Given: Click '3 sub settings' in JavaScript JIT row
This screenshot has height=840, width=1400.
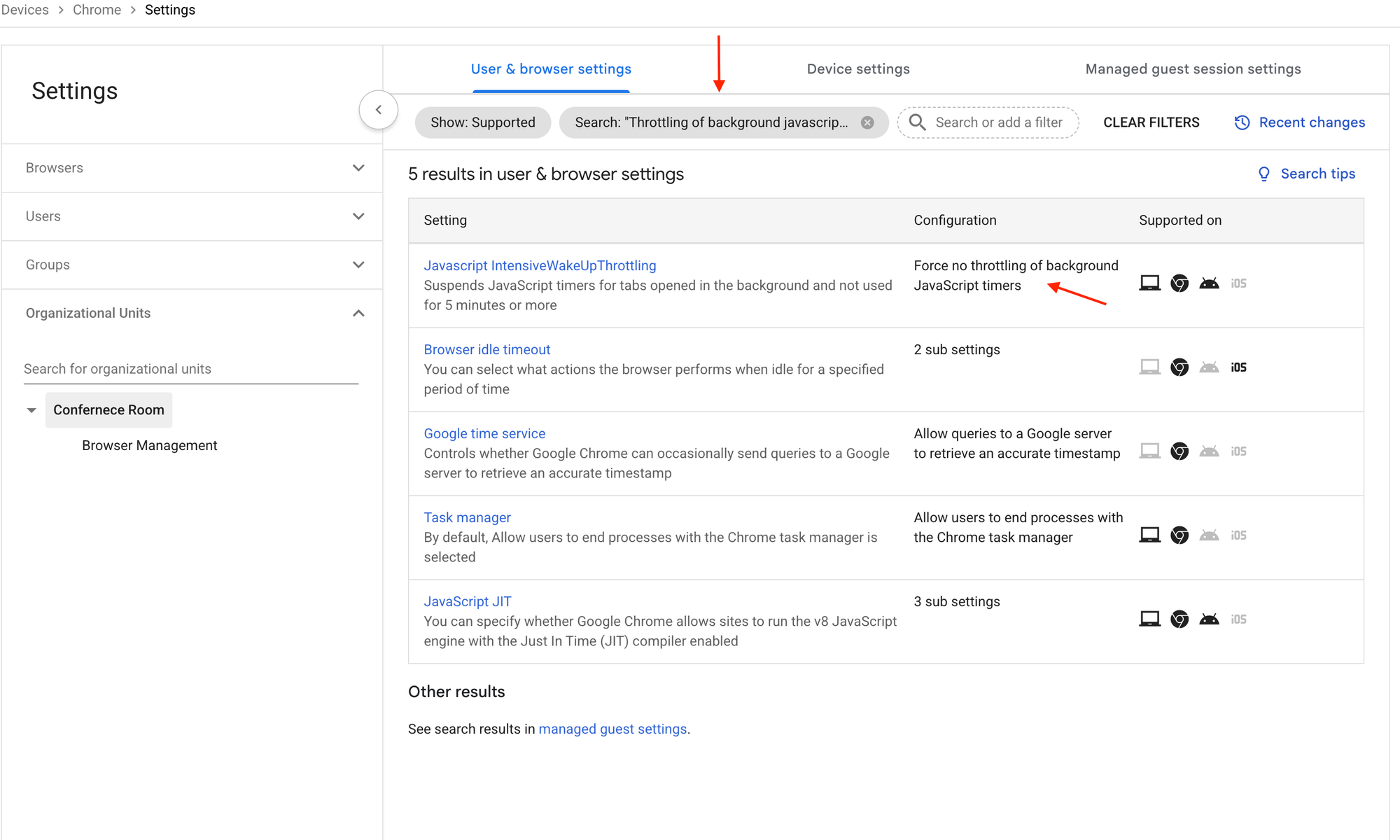Looking at the screenshot, I should pos(957,601).
